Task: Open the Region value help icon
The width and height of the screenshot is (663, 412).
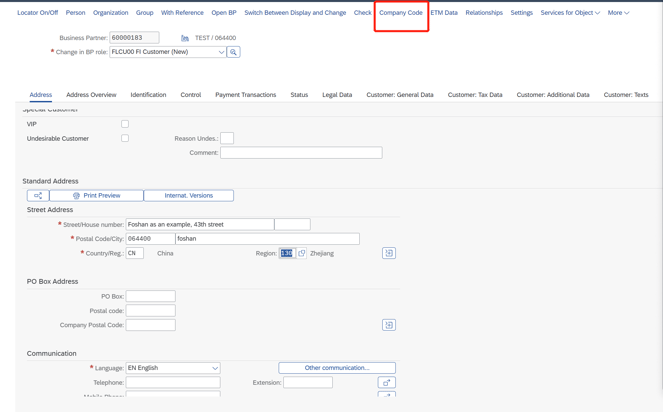Action: (302, 253)
